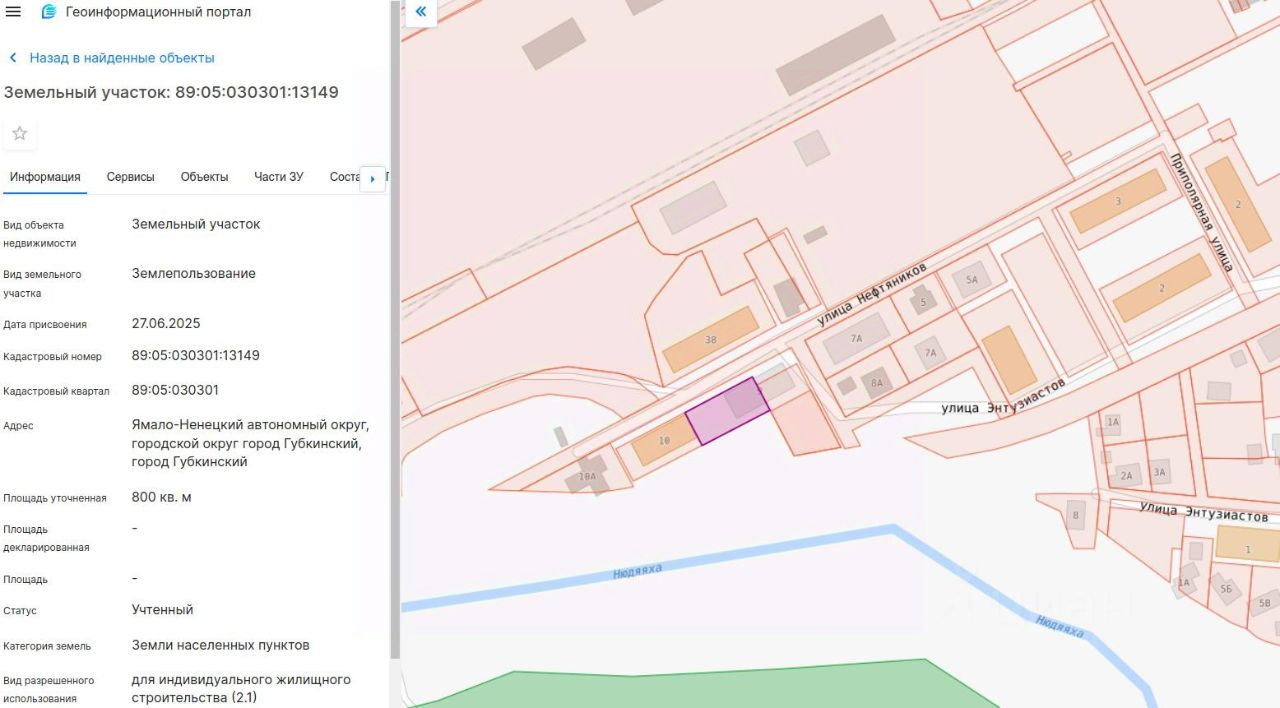Screen dimensions: 1280x708
Task: Open the partially visible Соста tab
Action: pos(344,177)
